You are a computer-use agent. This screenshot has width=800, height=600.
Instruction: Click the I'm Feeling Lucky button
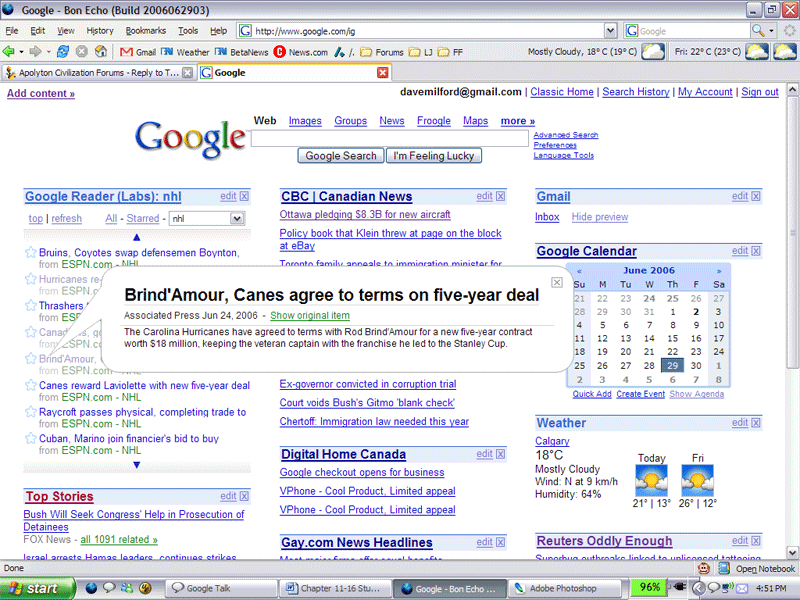(x=433, y=156)
